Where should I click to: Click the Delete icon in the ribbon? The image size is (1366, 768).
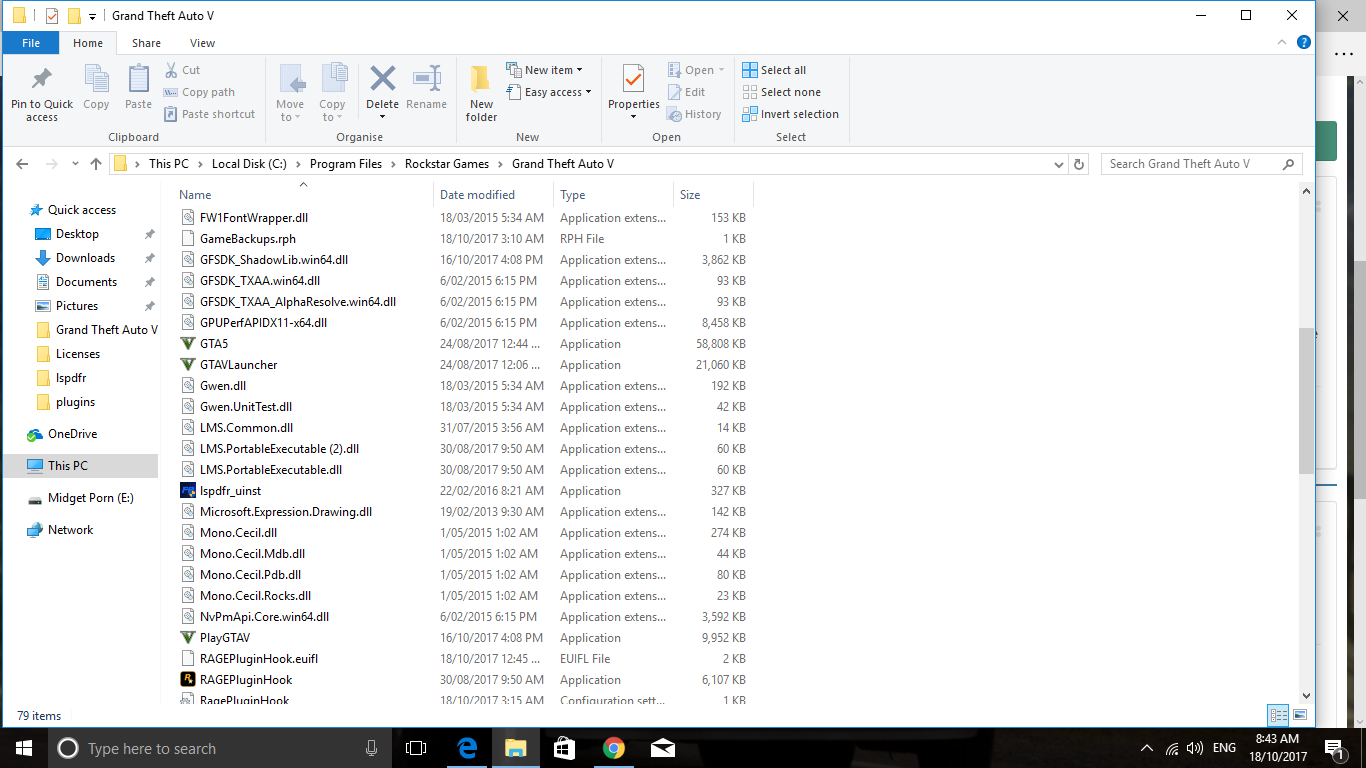(x=382, y=80)
